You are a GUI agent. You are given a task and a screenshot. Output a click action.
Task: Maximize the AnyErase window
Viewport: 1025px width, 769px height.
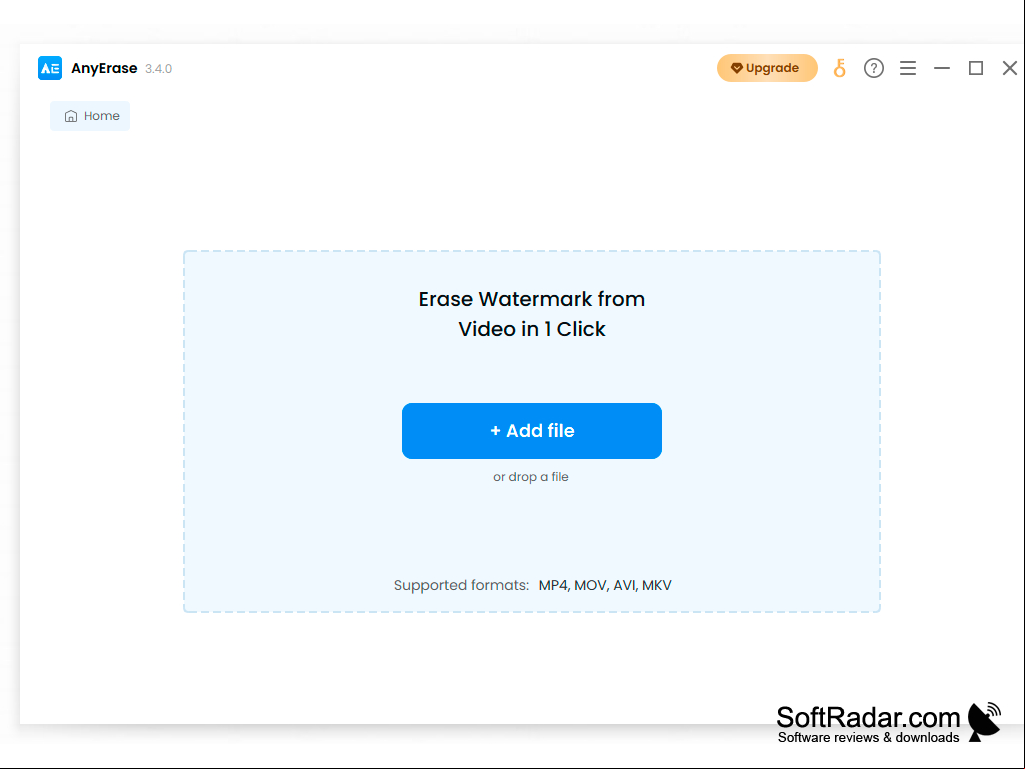(x=975, y=68)
